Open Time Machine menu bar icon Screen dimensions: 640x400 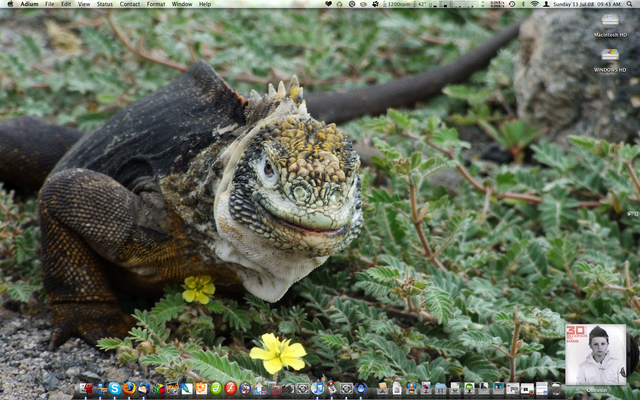[512, 4]
